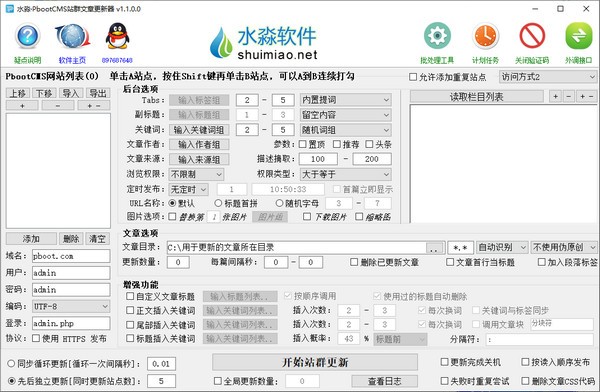Expand the 无定时 schedule dropdown
This screenshot has height=392, width=600.
click(188, 189)
